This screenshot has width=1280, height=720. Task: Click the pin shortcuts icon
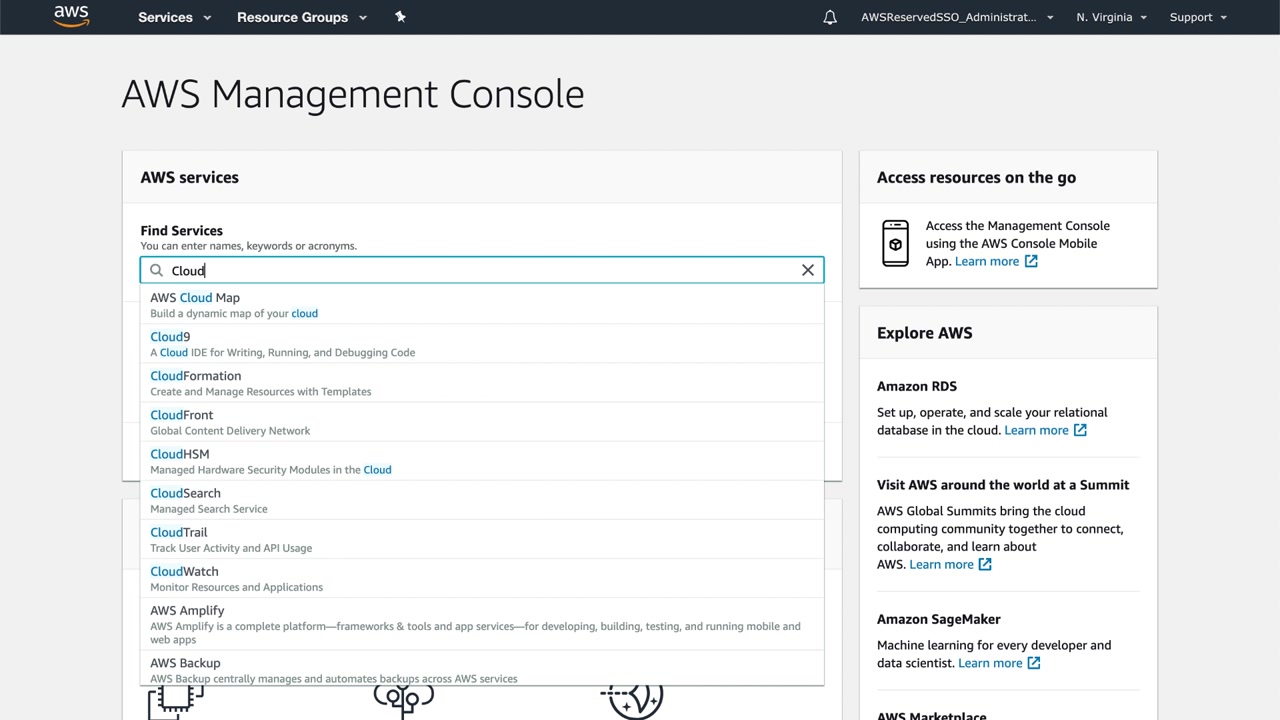coord(400,17)
